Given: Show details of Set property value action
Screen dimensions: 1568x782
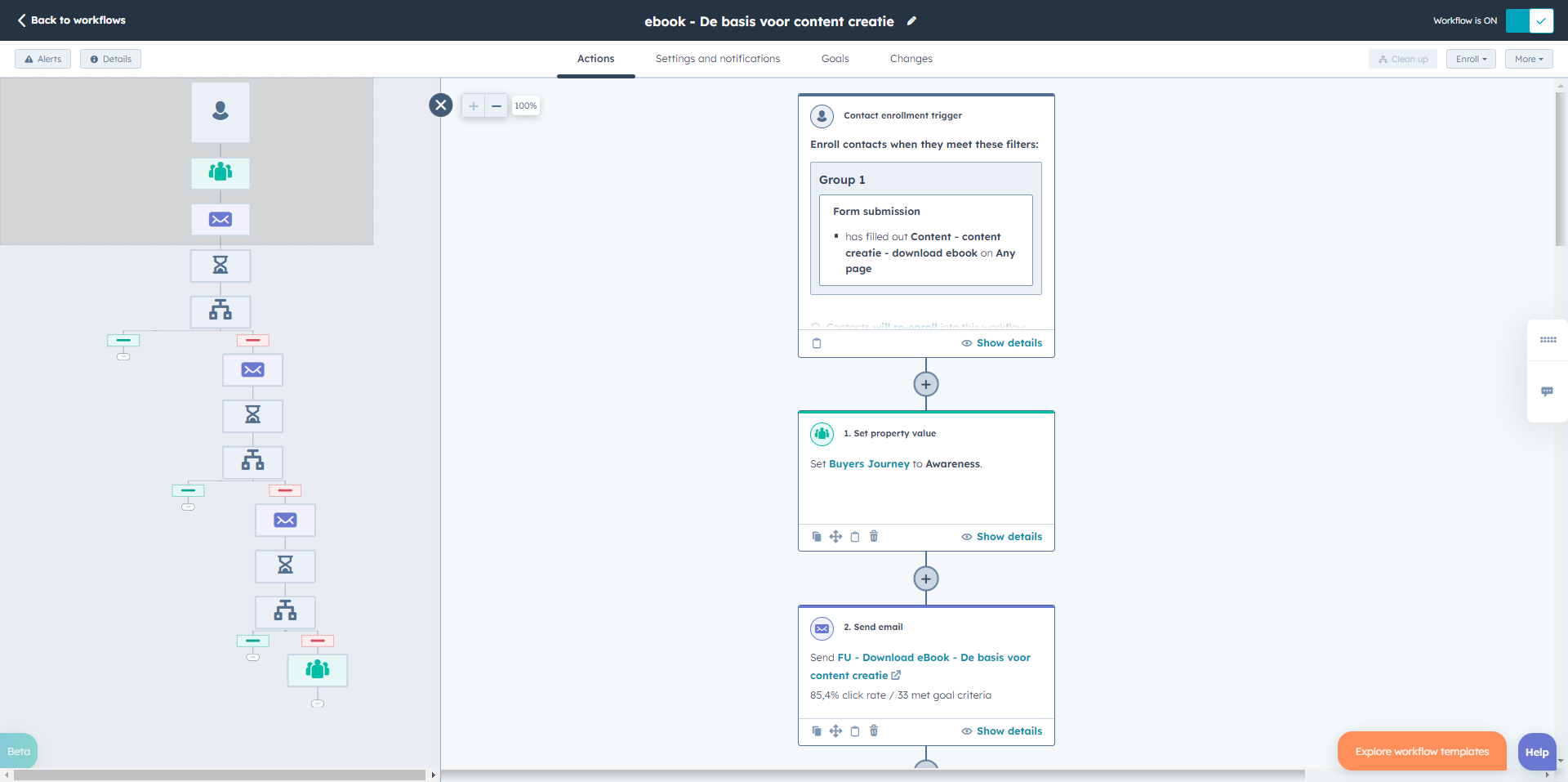Looking at the screenshot, I should (1001, 537).
